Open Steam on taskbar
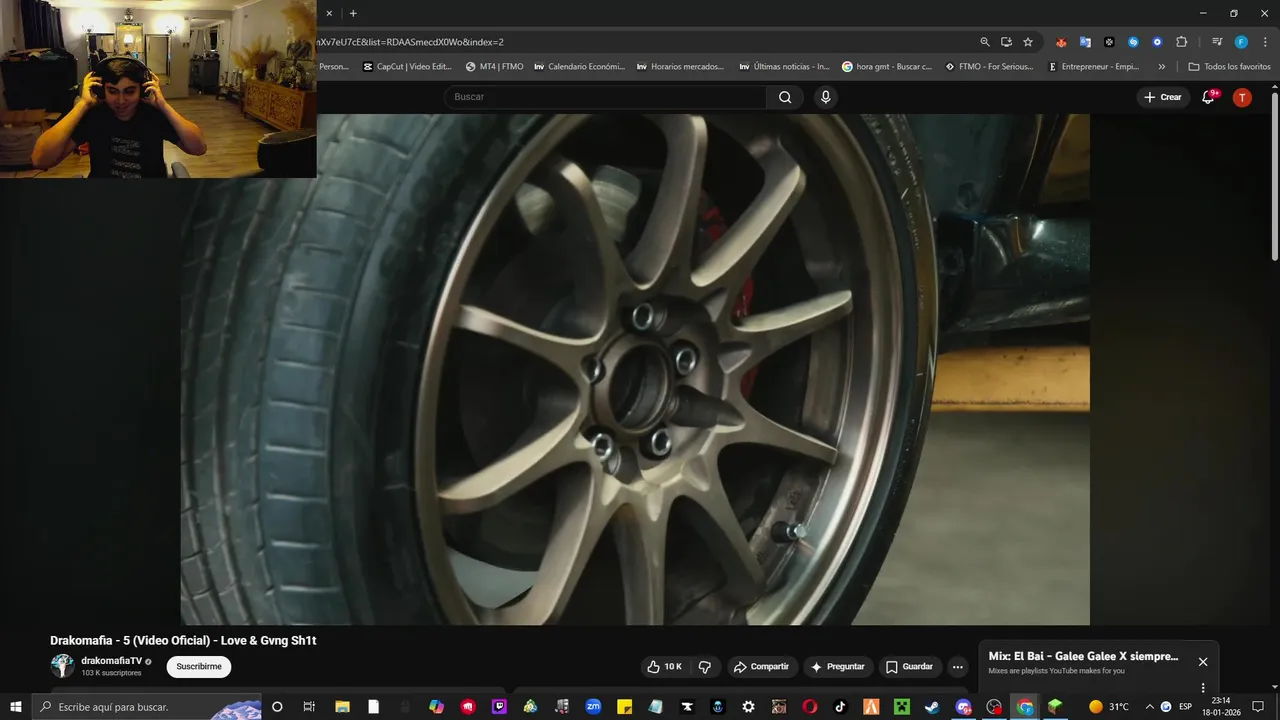The height and width of the screenshot is (720, 1280). [x=932, y=707]
